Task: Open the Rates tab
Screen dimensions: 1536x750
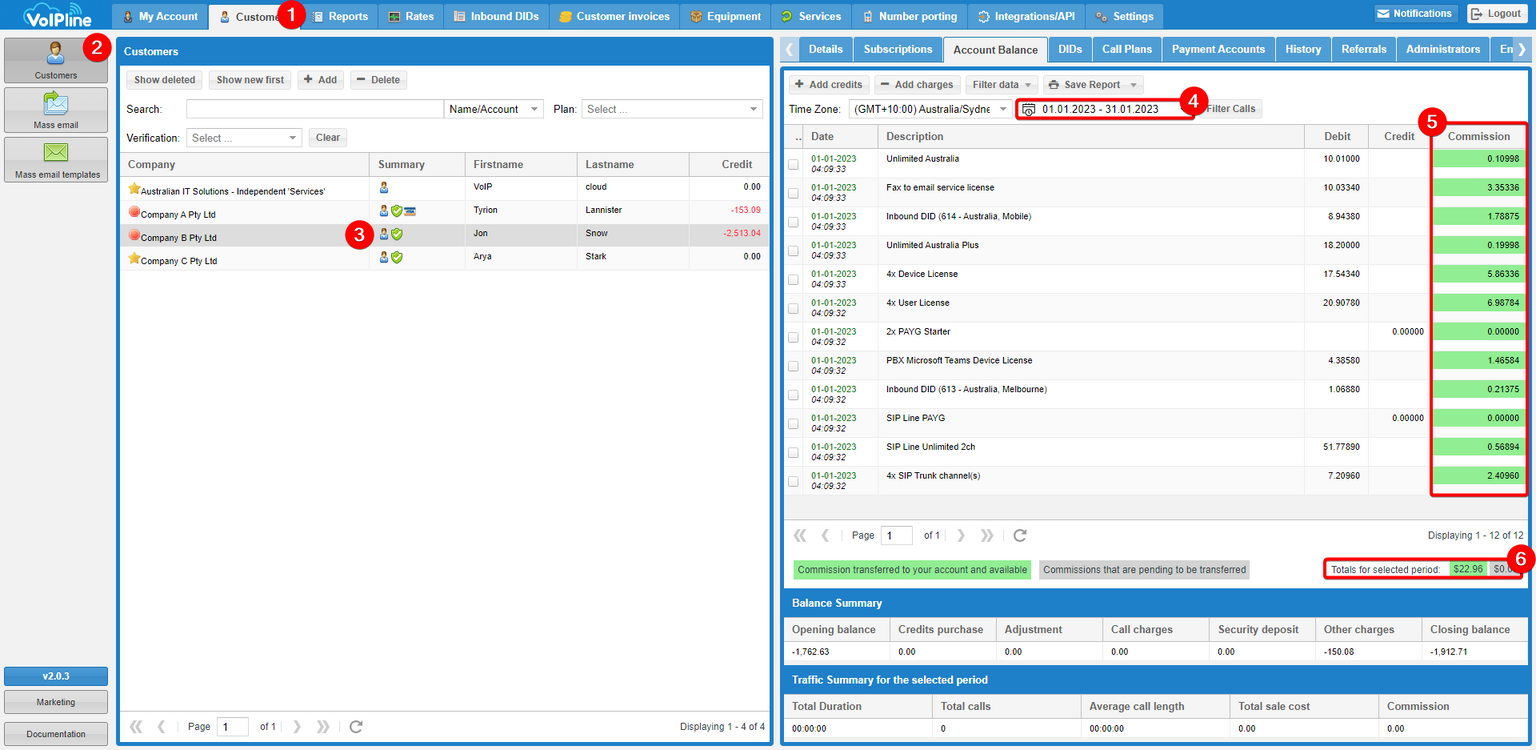Action: tap(411, 17)
